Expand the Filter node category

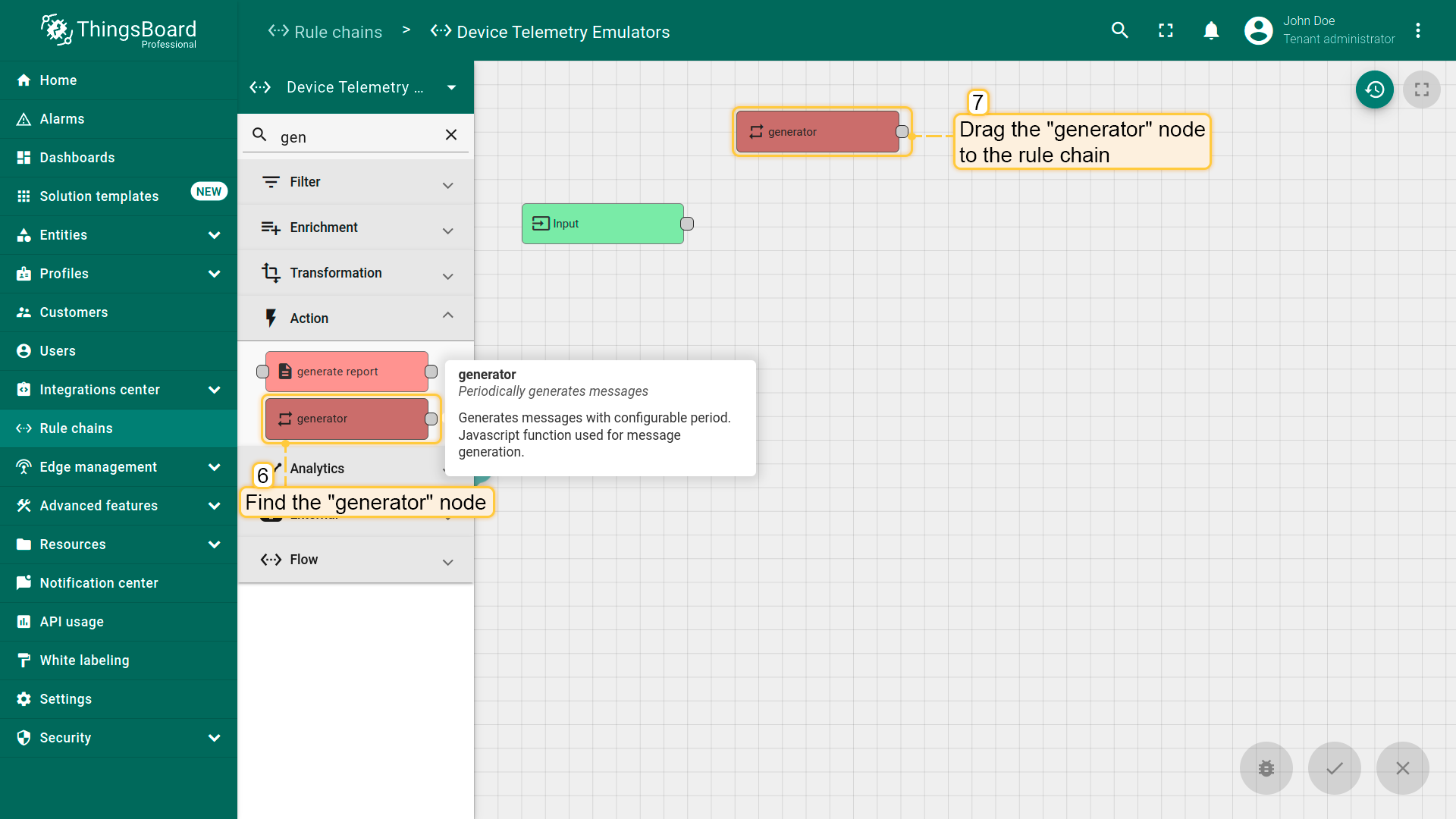[x=447, y=184]
